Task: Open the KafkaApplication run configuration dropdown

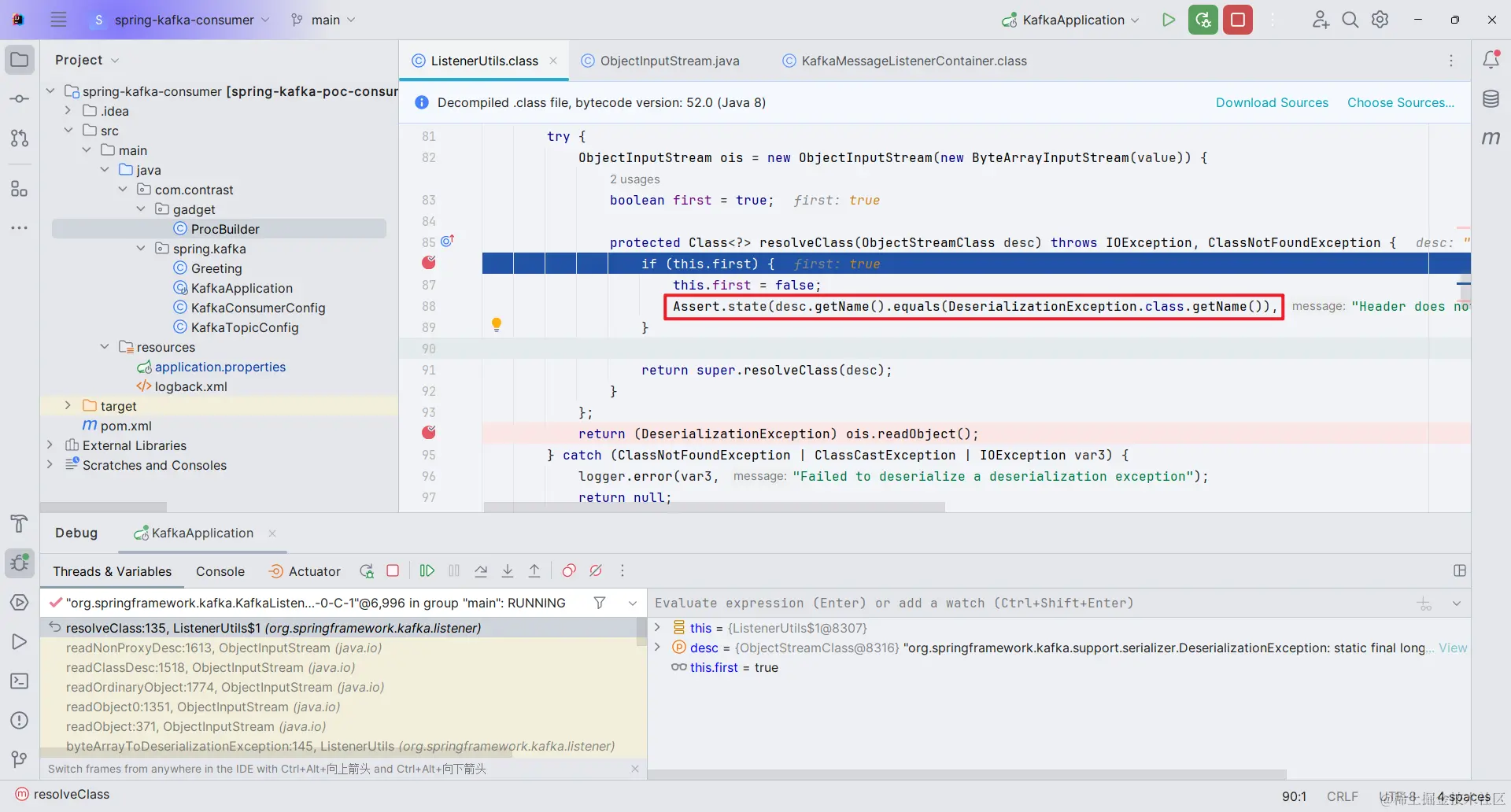Action: tap(1070, 20)
